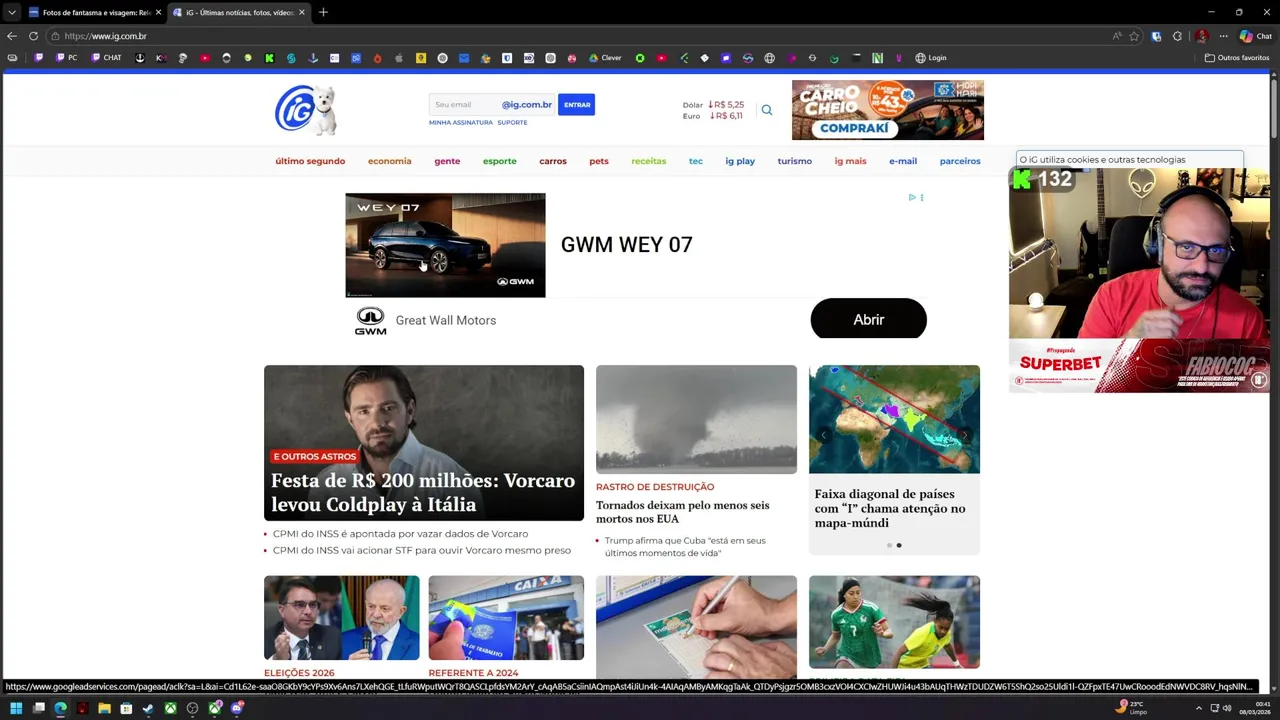Click the Caixa work card photo
Viewport: 1280px width, 720px height.
pos(506,618)
